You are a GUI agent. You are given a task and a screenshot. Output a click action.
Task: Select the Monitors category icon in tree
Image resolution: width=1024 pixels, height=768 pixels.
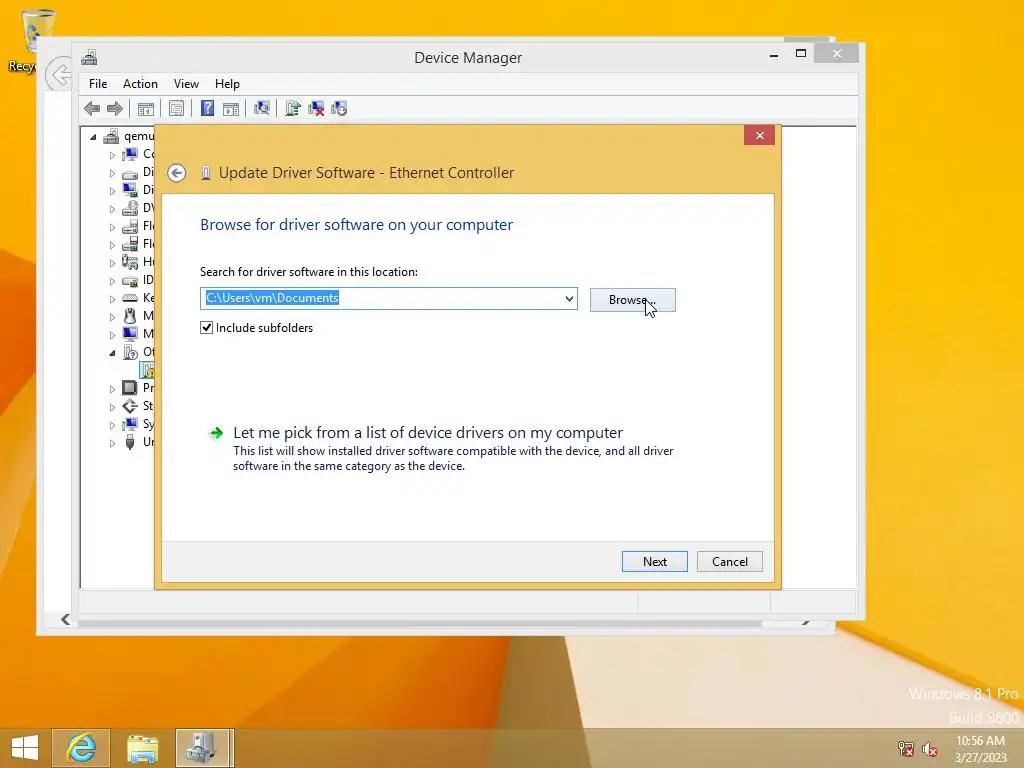(x=130, y=334)
